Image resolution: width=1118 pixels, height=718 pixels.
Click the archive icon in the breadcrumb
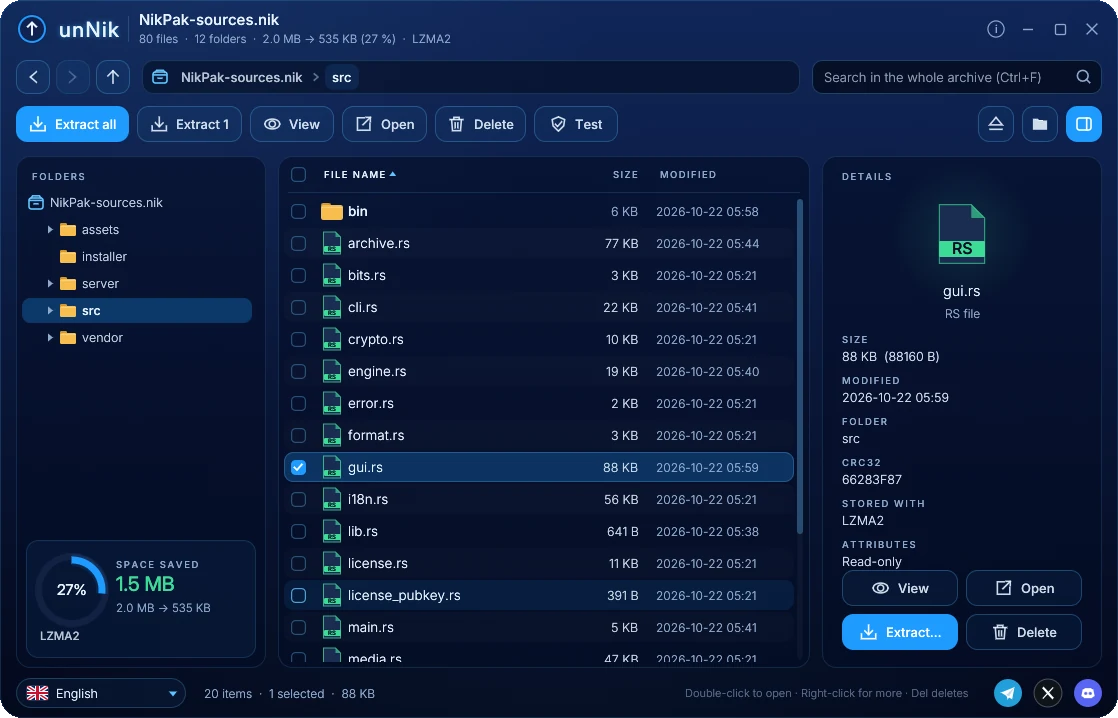click(x=160, y=77)
